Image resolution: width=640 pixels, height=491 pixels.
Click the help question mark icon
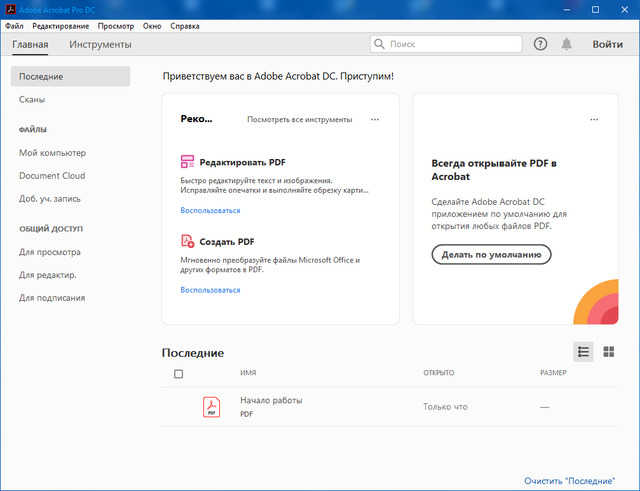click(541, 44)
